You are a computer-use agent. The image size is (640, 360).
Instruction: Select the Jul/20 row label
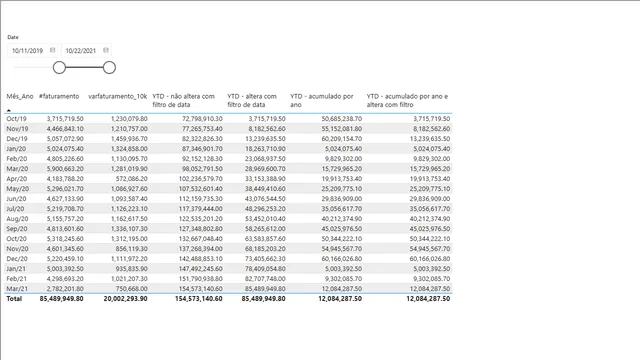[x=15, y=209]
